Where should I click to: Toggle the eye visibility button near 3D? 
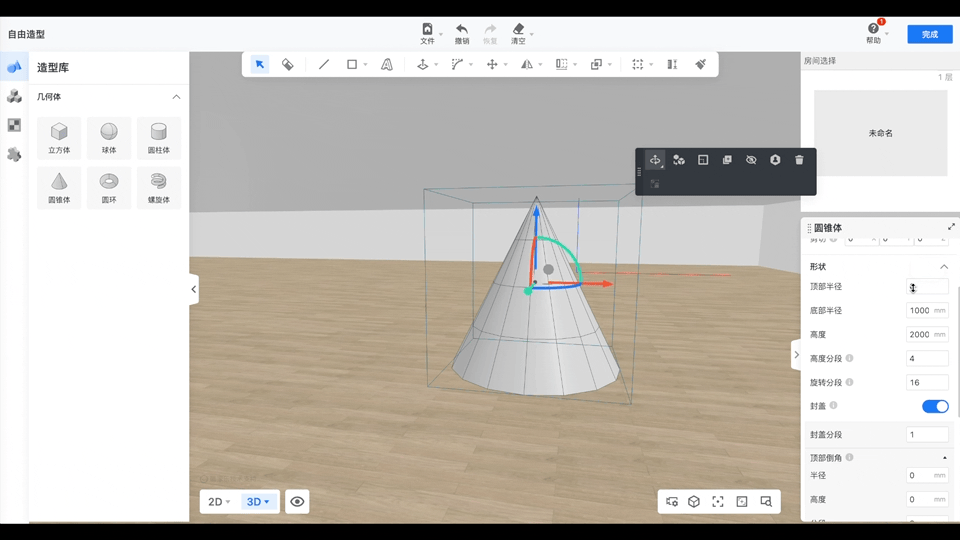[297, 502]
